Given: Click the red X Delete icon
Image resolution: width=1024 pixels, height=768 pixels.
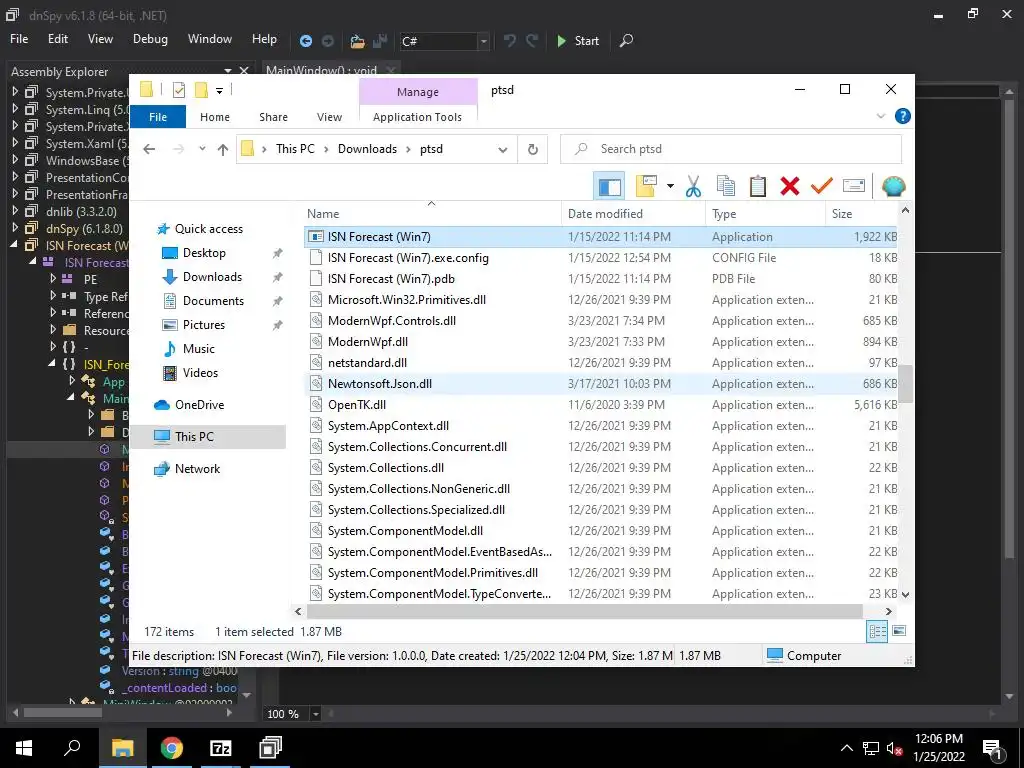Looking at the screenshot, I should point(790,186).
